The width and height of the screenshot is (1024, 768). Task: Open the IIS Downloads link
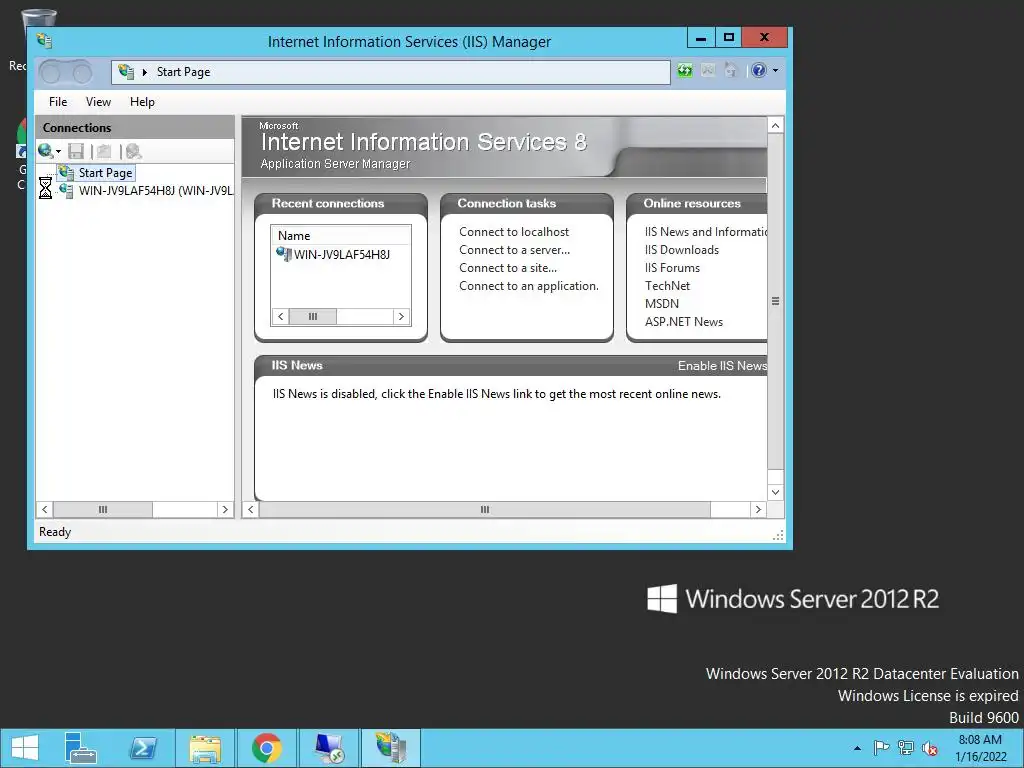click(681, 250)
